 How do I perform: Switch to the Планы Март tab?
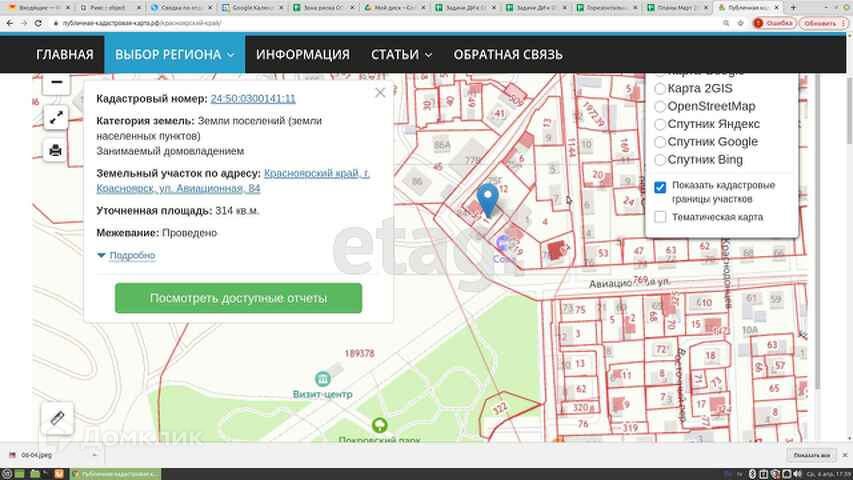(x=677, y=8)
